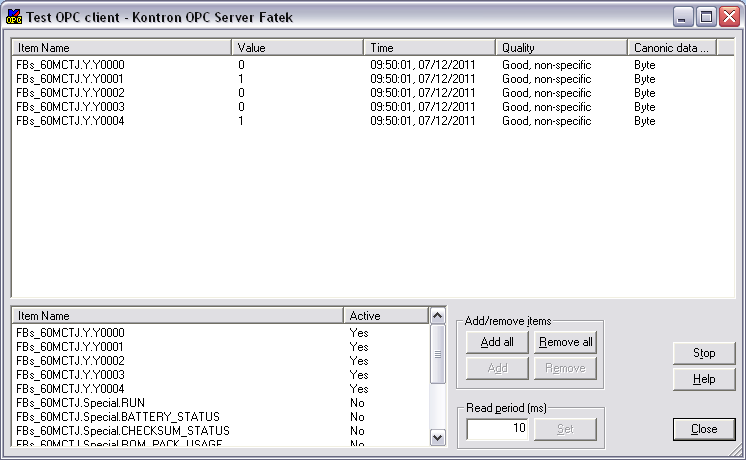Minimize the Test OPC client window
746x460 pixels.
tap(683, 17)
